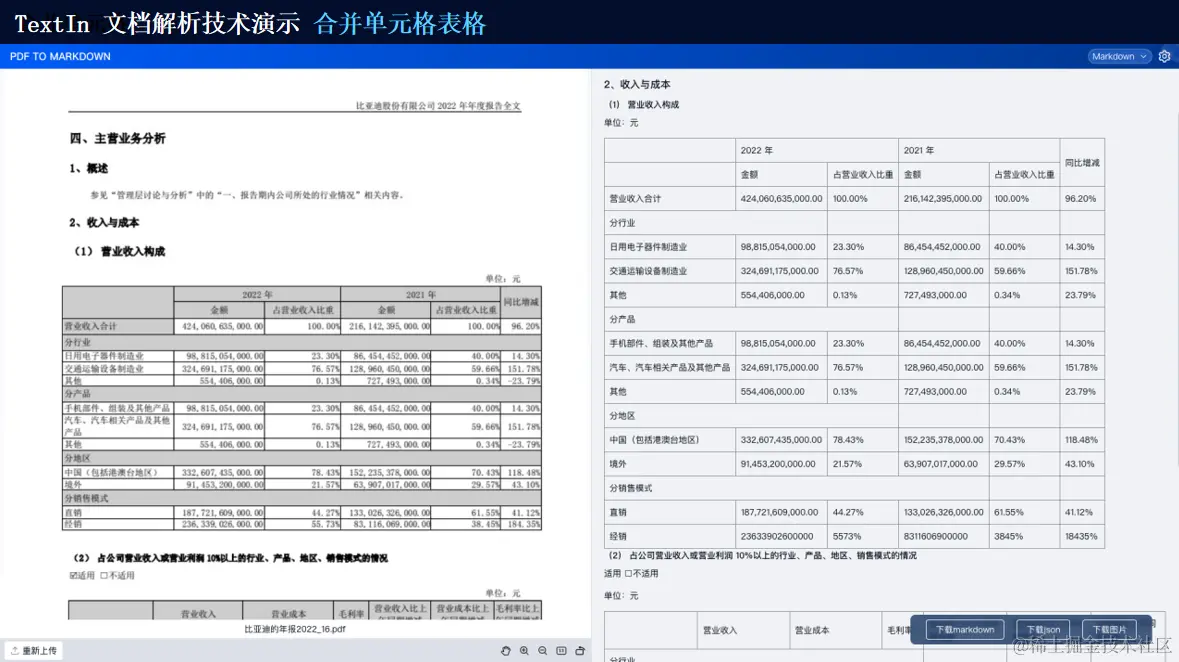Click the 境外 row label in the parsed table
Image resolution: width=1179 pixels, height=662 pixels.
coord(618,463)
